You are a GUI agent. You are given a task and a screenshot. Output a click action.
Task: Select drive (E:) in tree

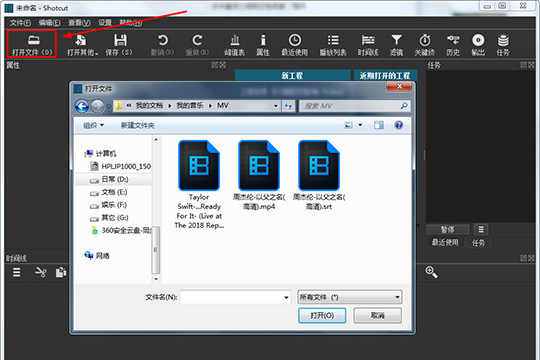[x=108, y=192]
